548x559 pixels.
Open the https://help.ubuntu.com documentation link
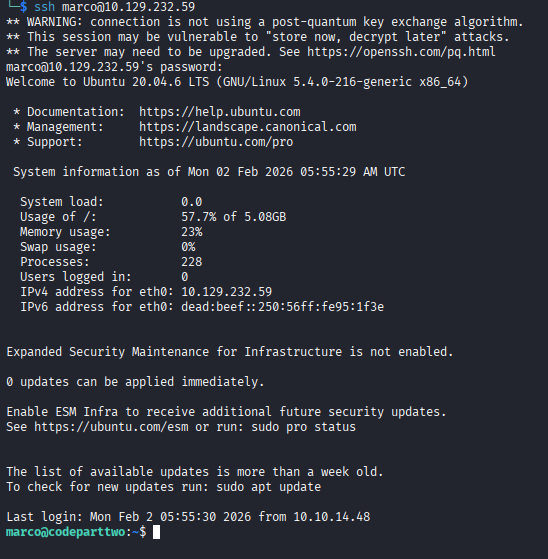[220, 112]
